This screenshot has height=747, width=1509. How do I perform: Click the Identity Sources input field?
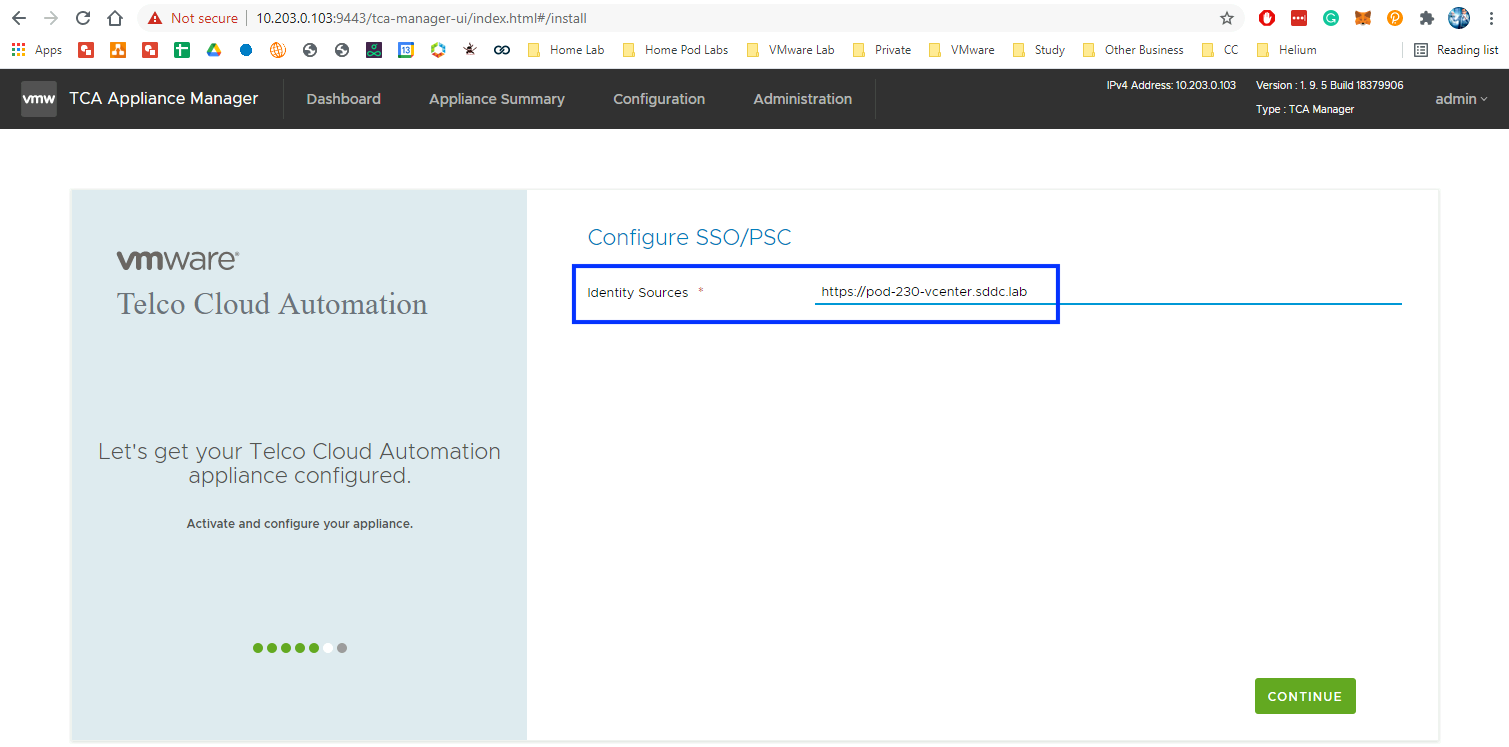(x=1107, y=292)
